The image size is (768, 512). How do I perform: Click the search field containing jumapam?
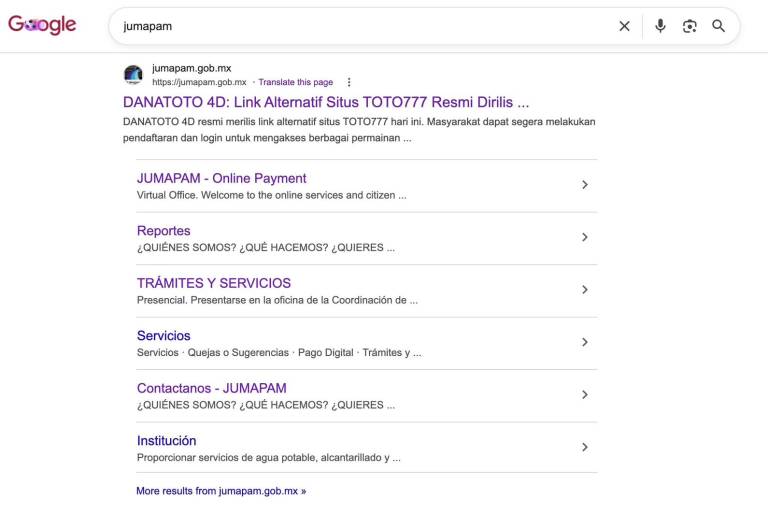(x=367, y=26)
